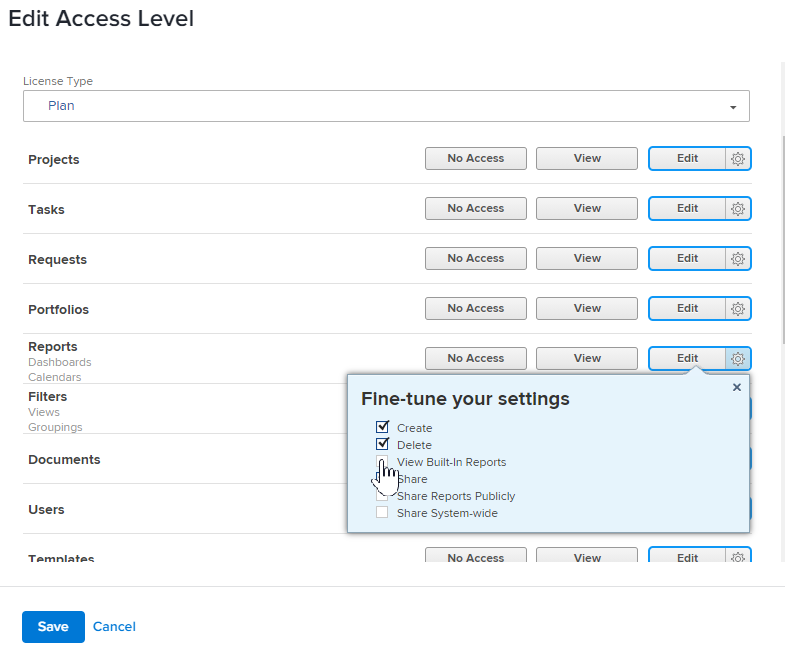
Task: Open gear settings for Requests row
Action: coord(738,259)
